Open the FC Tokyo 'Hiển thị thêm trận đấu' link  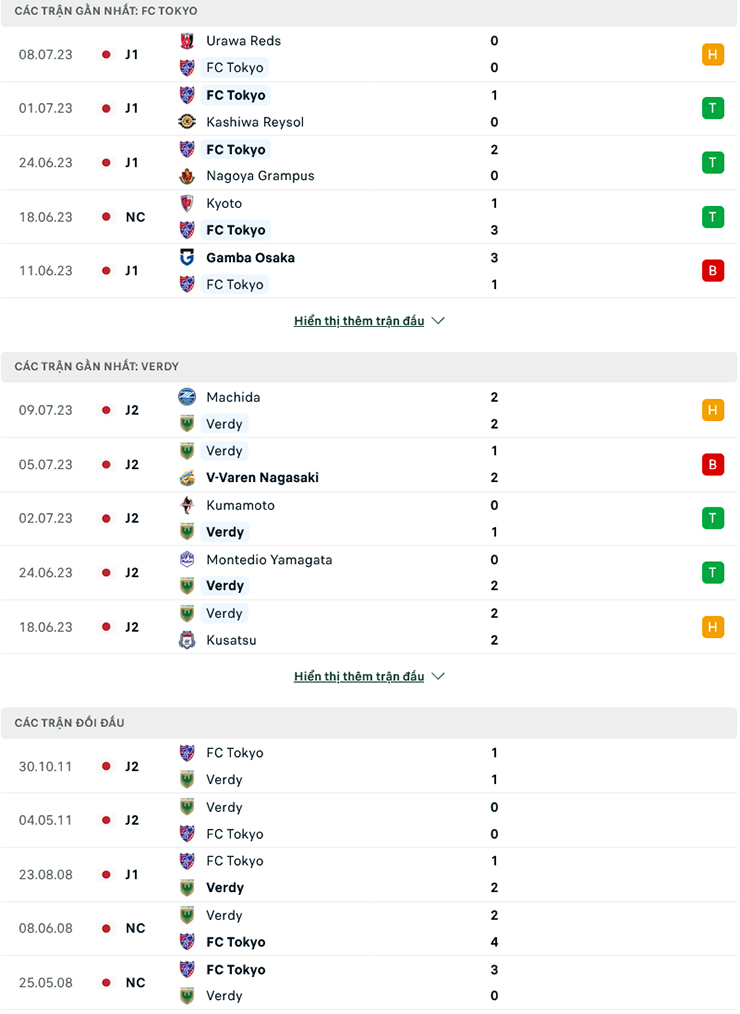click(x=359, y=321)
